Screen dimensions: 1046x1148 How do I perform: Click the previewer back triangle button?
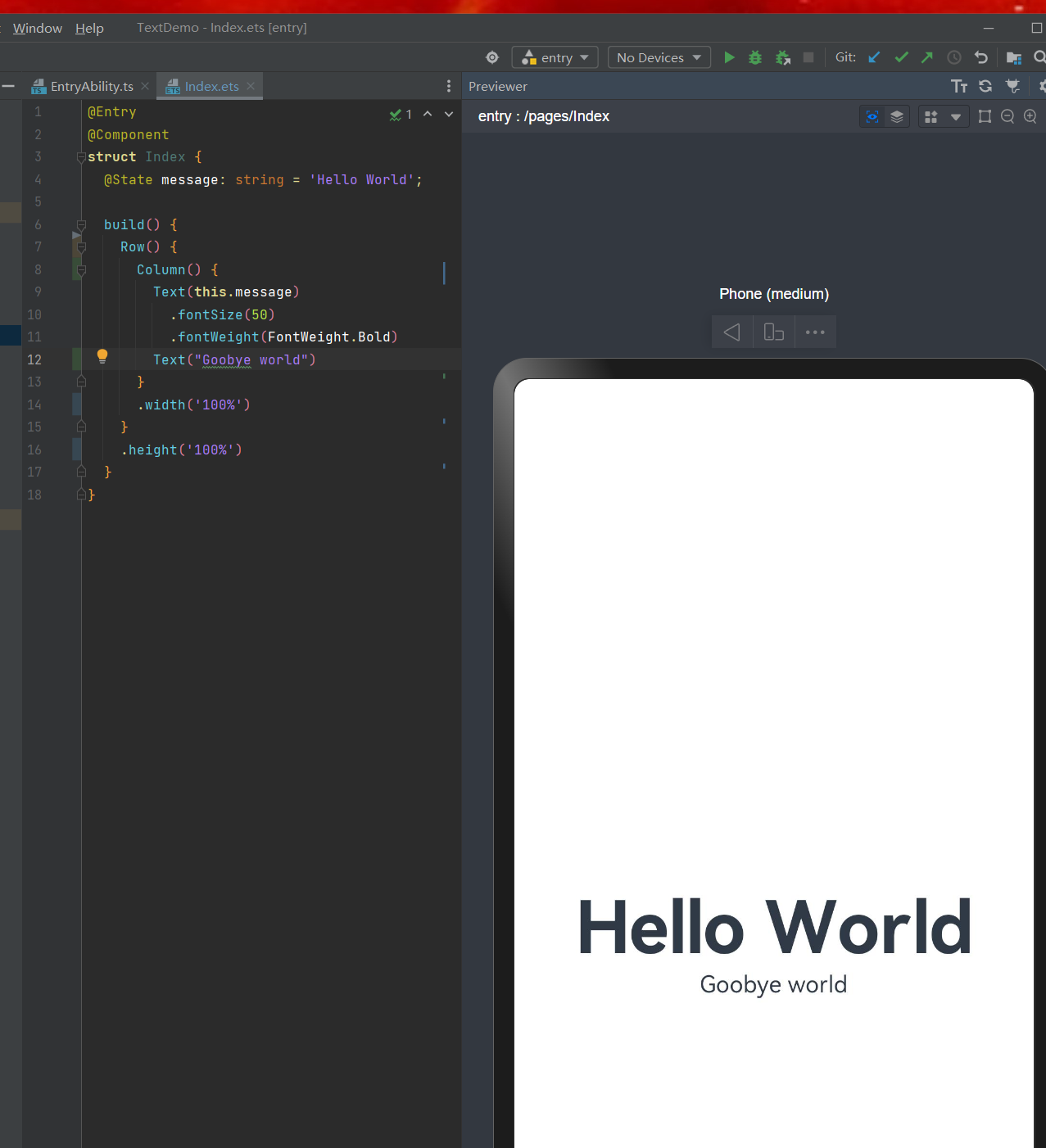tap(731, 332)
